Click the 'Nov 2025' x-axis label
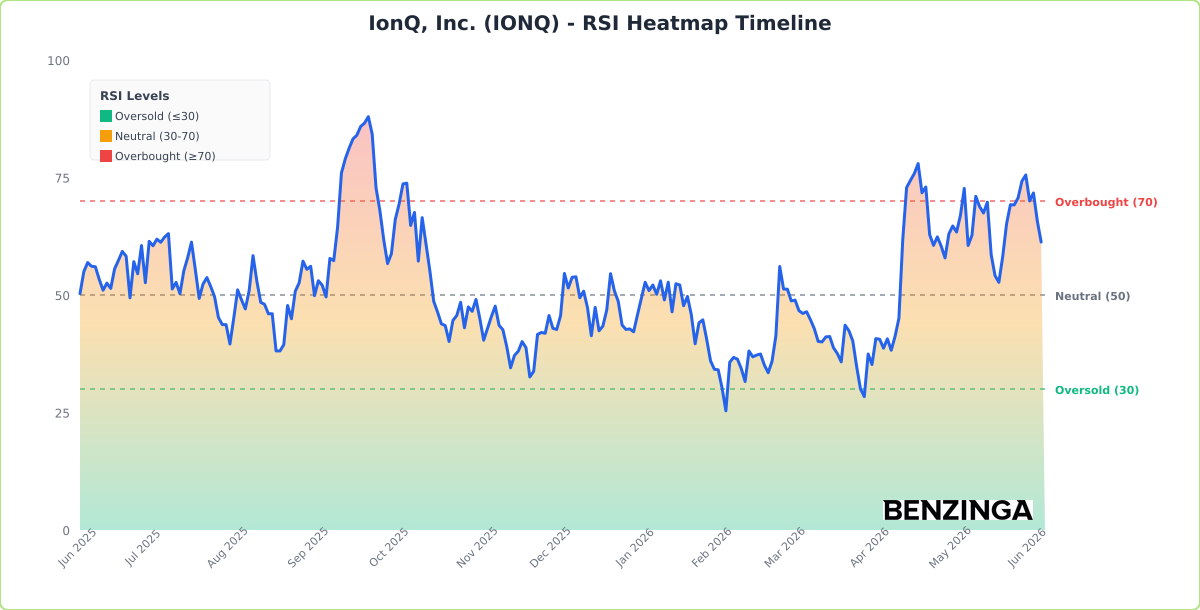This screenshot has width=1200, height=610. tap(476, 548)
